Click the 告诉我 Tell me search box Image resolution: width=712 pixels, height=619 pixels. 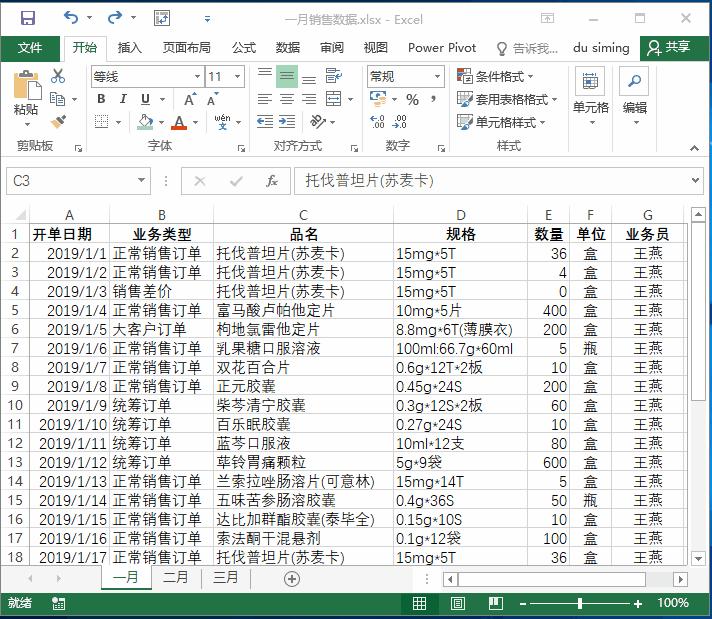click(527, 48)
